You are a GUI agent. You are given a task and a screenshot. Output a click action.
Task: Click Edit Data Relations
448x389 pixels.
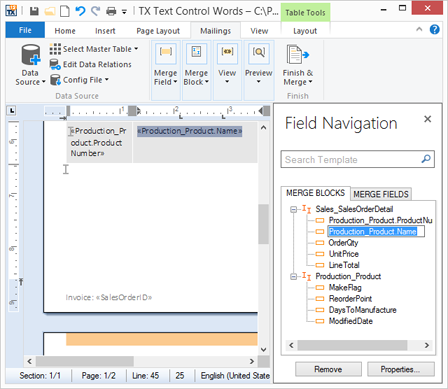pos(90,64)
